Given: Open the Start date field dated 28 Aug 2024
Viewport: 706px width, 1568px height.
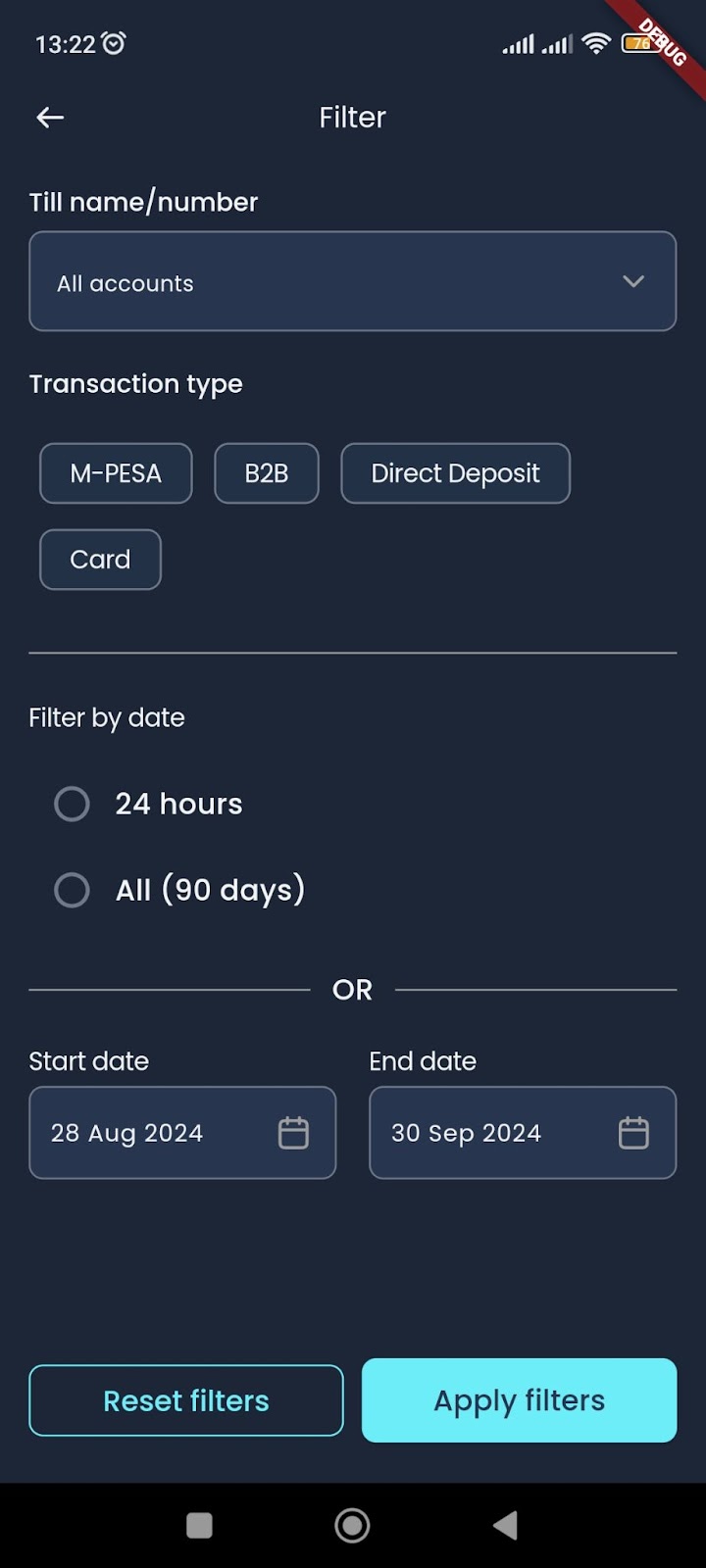Looking at the screenshot, I should (157, 1132).
